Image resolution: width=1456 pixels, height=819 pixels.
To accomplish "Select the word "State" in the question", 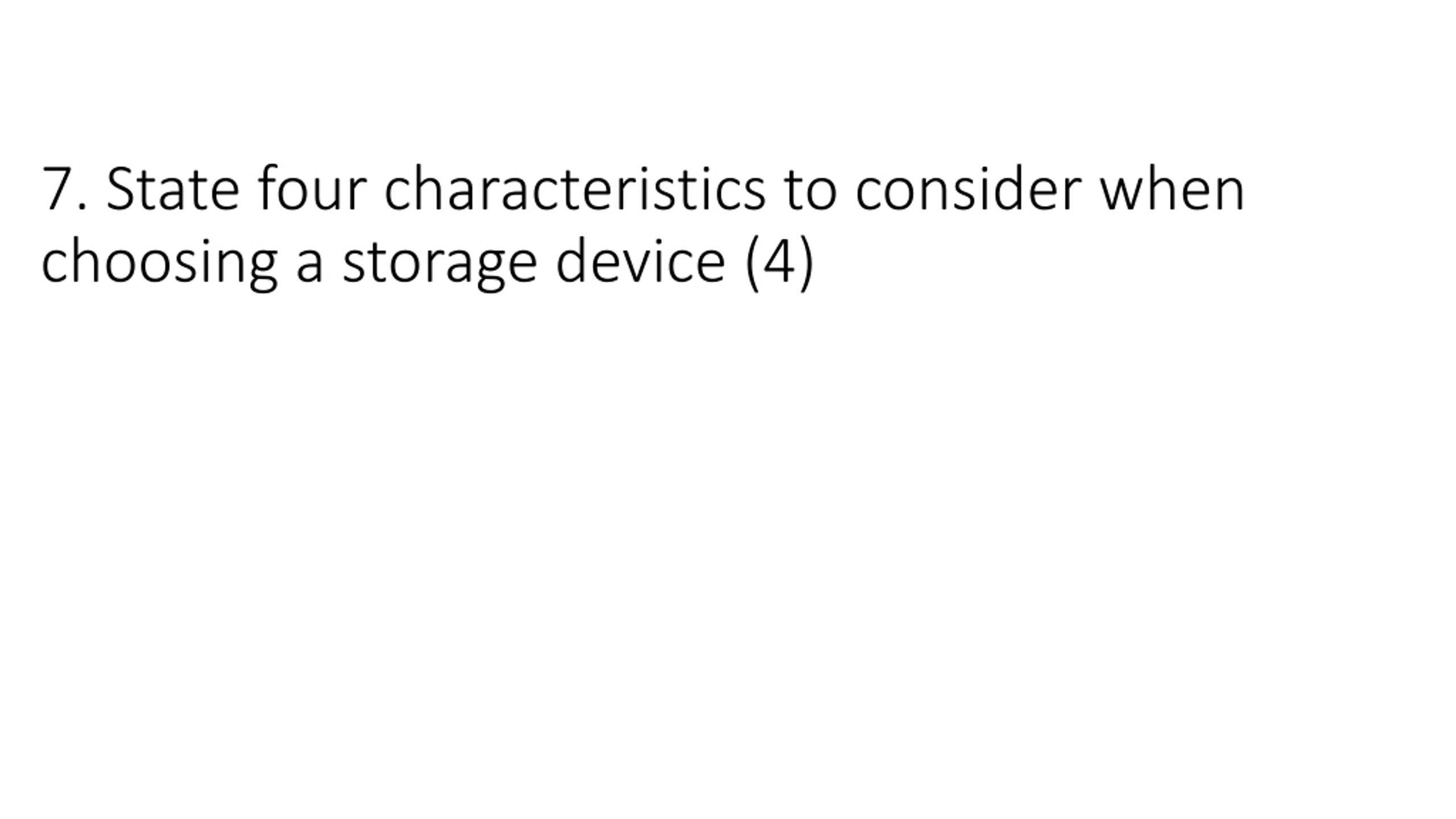I will pyautogui.click(x=173, y=188).
